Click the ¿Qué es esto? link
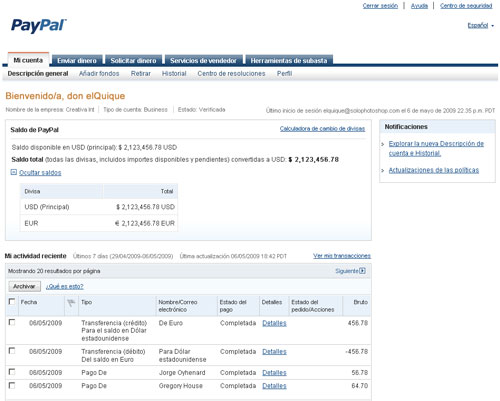Image resolution: width=500 pixels, height=401 pixels. point(65,286)
